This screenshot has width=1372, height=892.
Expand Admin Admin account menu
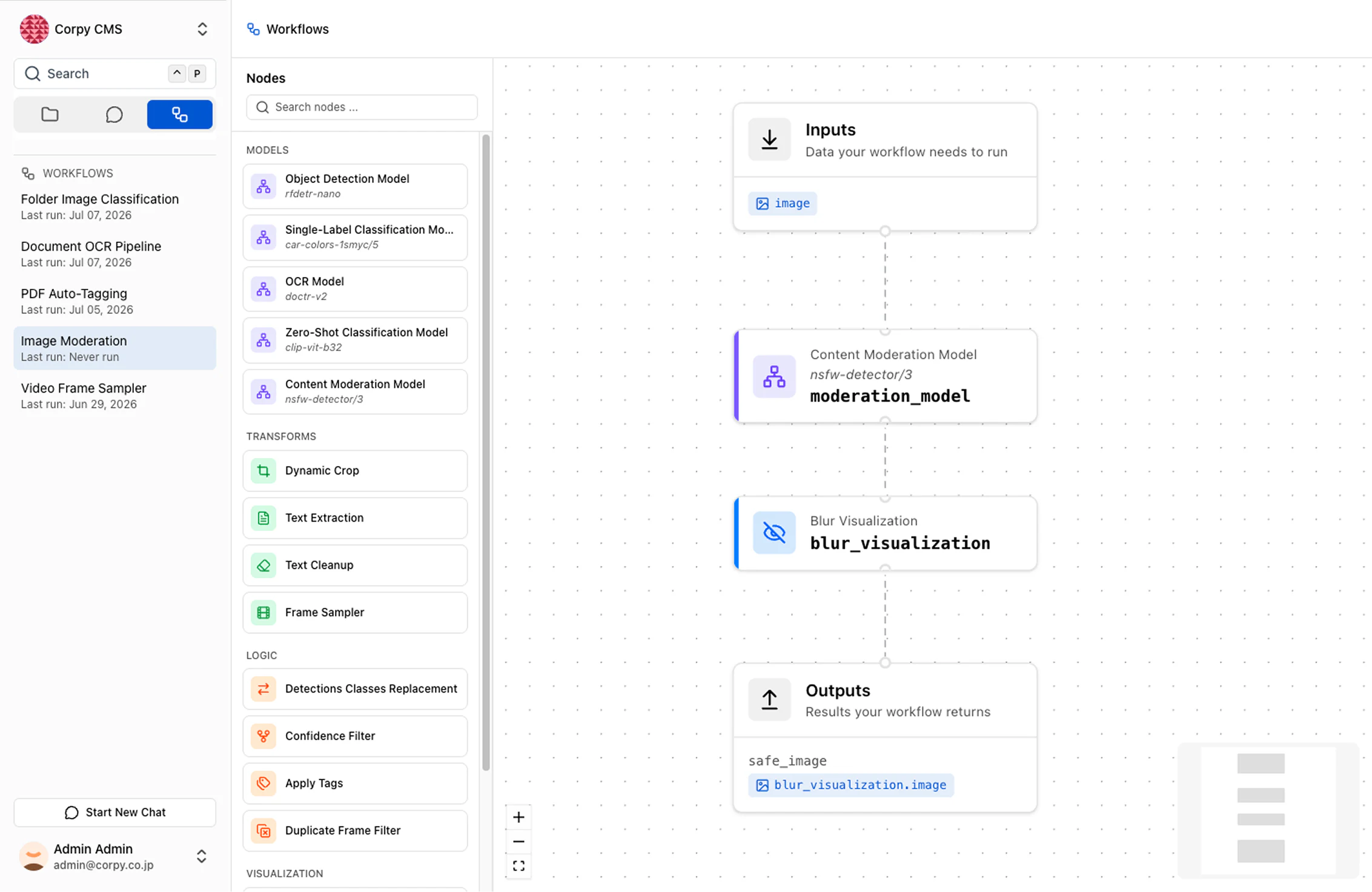coord(202,856)
